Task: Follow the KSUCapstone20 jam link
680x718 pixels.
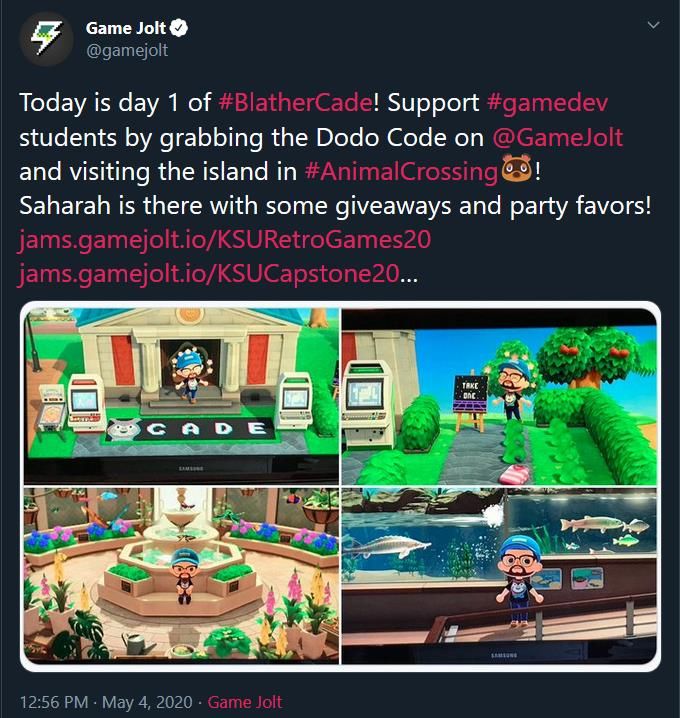Action: pyautogui.click(x=209, y=274)
